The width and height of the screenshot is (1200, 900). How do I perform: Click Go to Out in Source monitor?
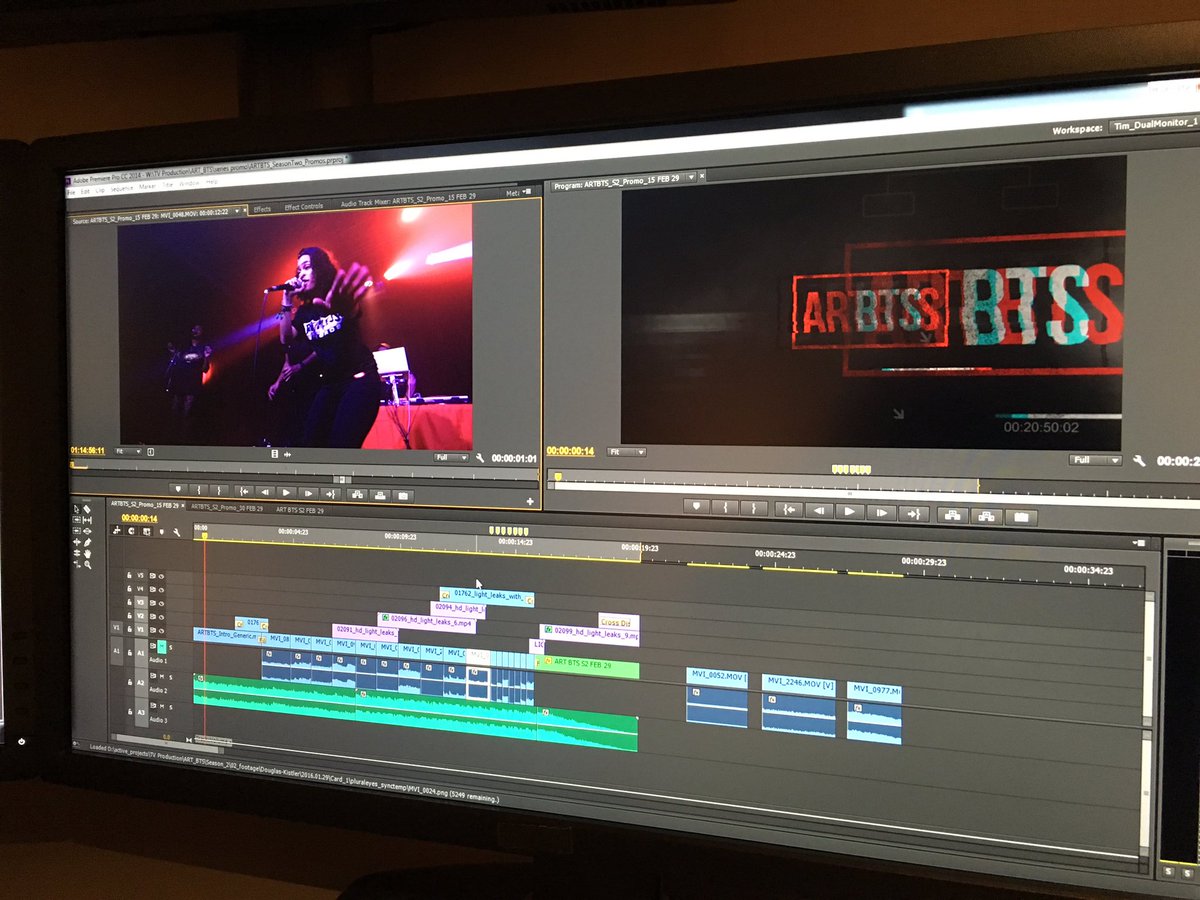pyautogui.click(x=331, y=494)
